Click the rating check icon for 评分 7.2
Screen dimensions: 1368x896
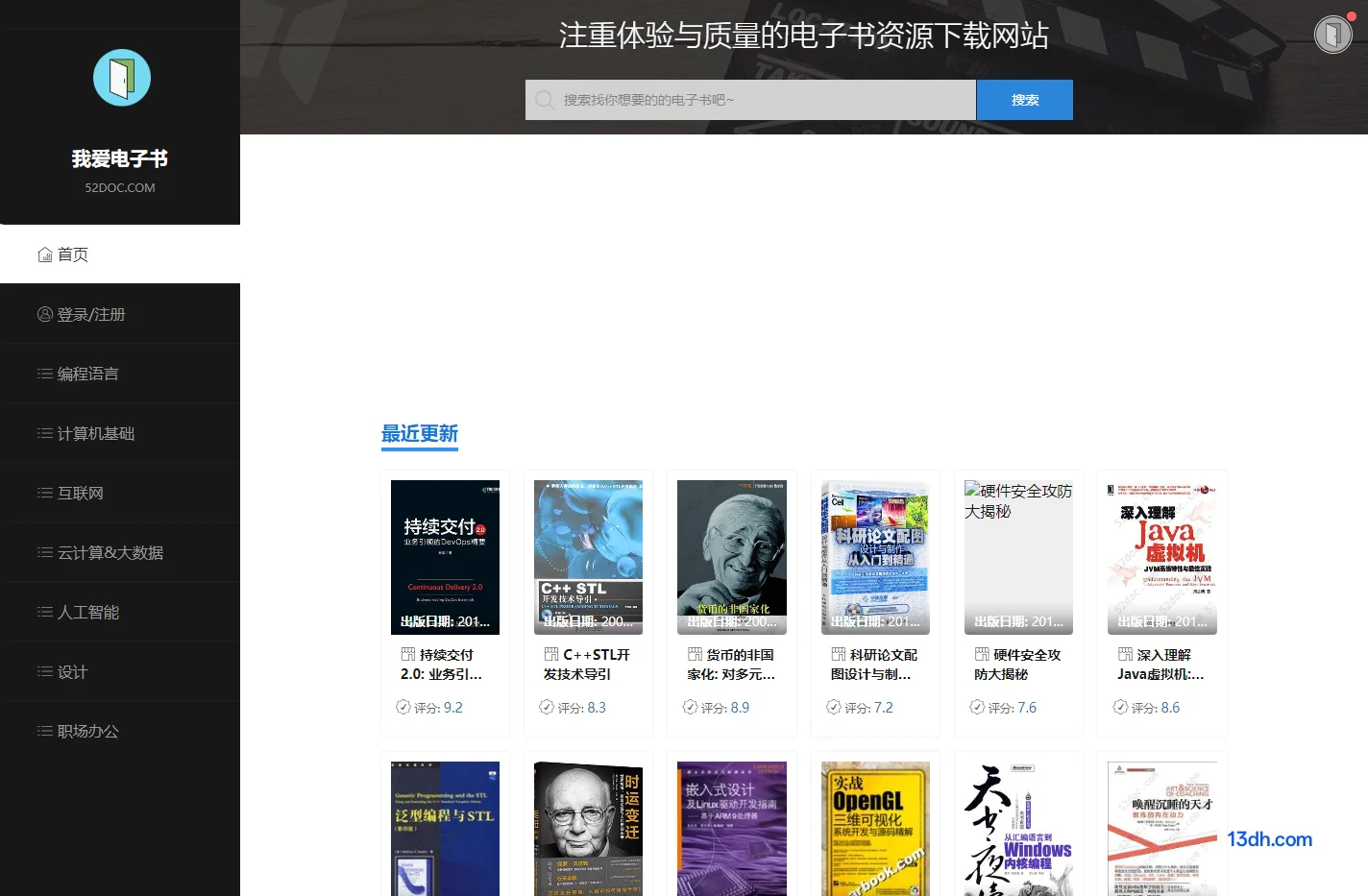coord(834,707)
